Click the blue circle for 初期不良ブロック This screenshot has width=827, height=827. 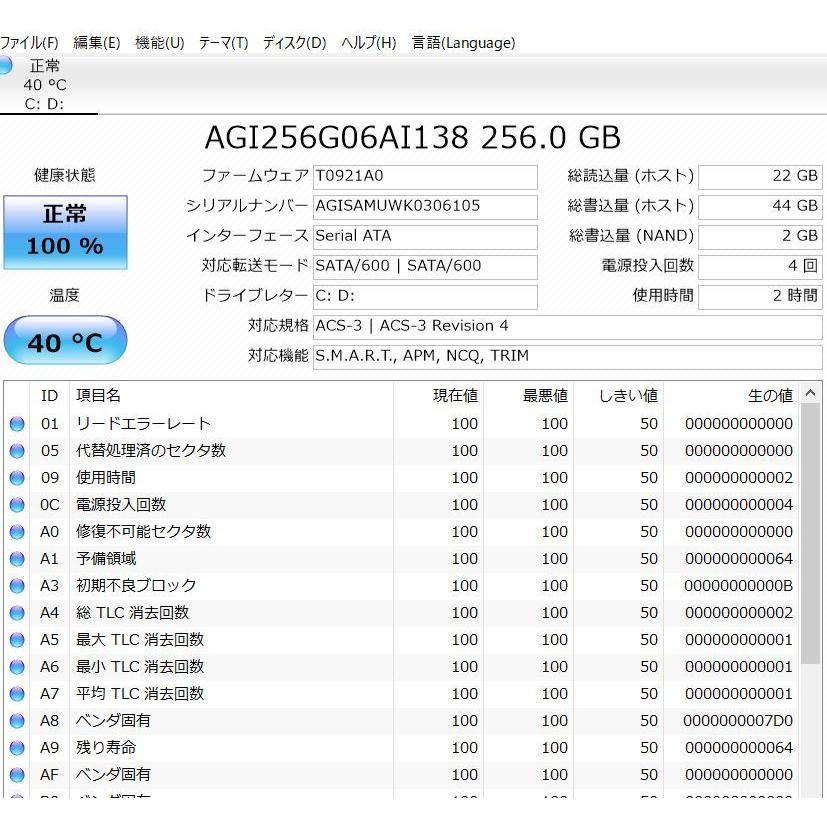point(16,585)
